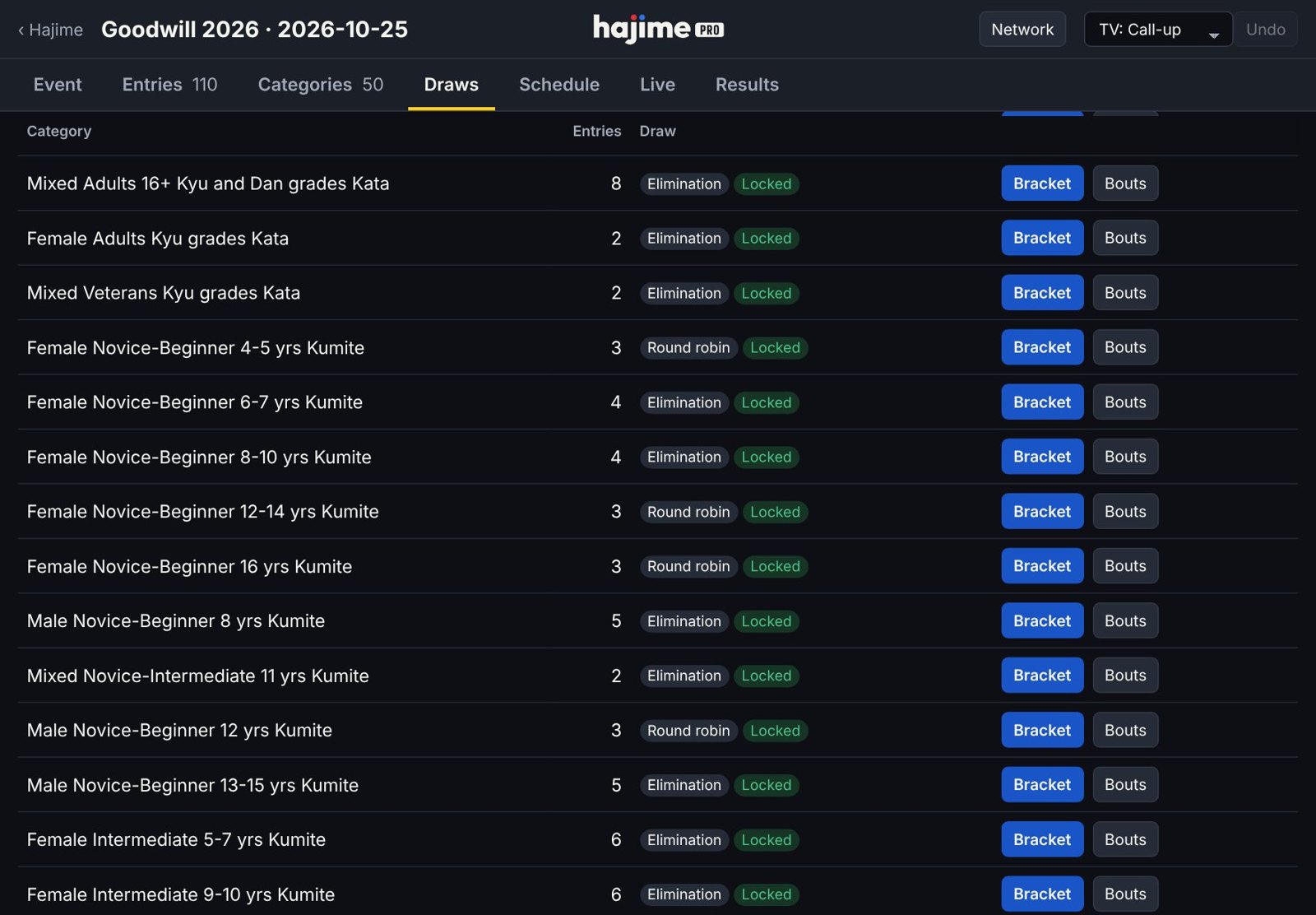Image resolution: width=1316 pixels, height=915 pixels.
Task: Open Bracket for Female Novice-Beginner 4-5 yrs Kumite
Action: pos(1042,347)
